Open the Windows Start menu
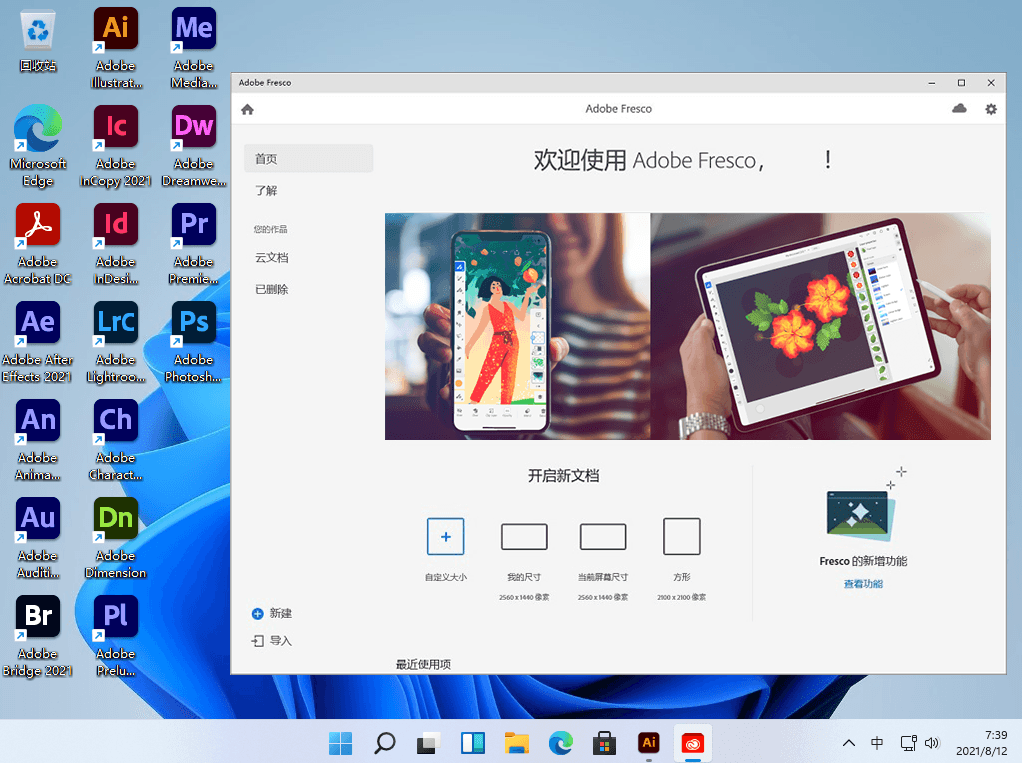 [340, 743]
